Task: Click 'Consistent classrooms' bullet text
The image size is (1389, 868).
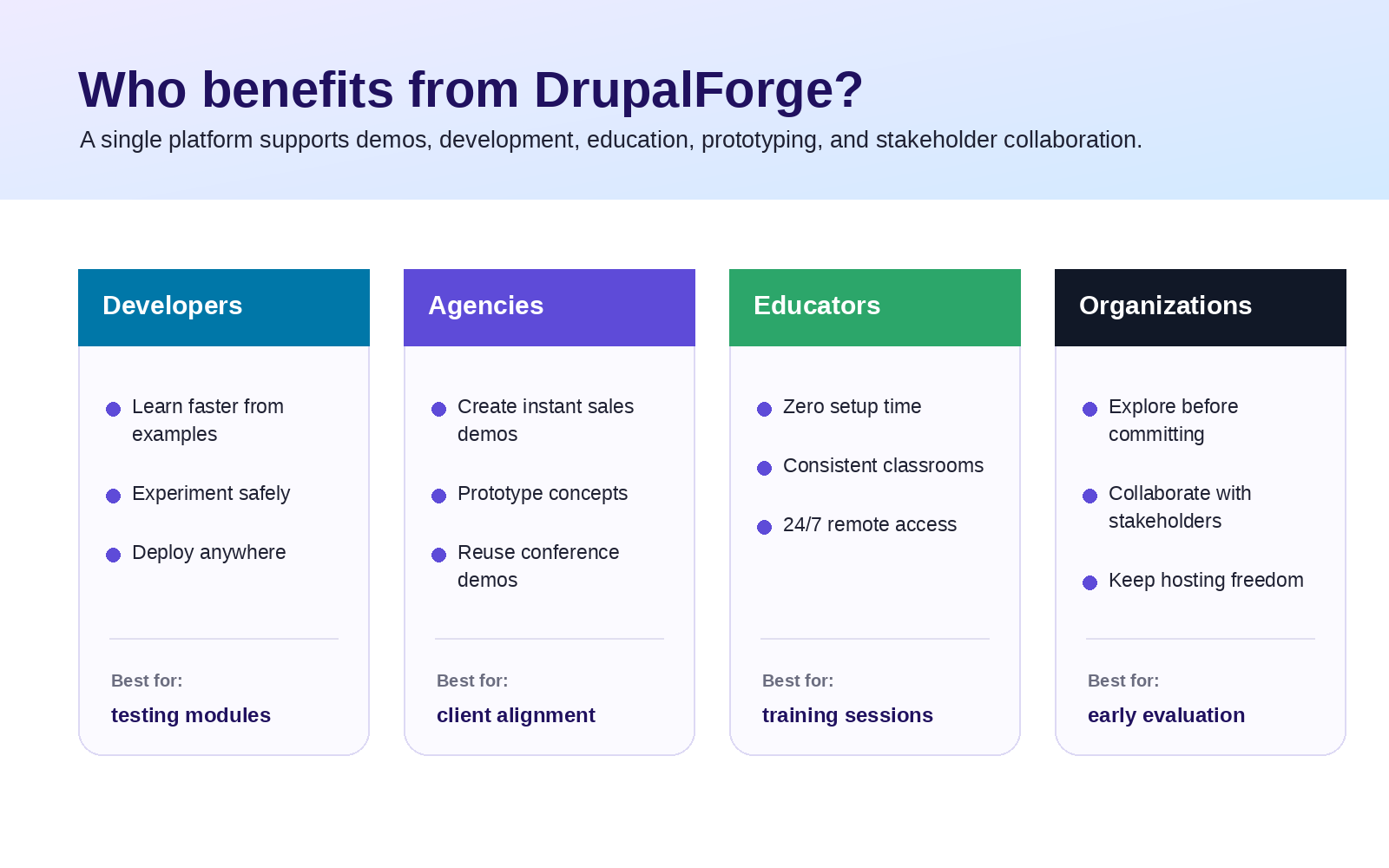Action: tap(883, 465)
